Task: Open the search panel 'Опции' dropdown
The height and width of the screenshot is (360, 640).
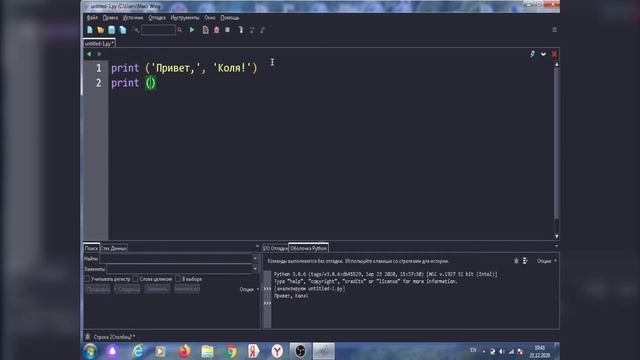Action: (x=249, y=289)
